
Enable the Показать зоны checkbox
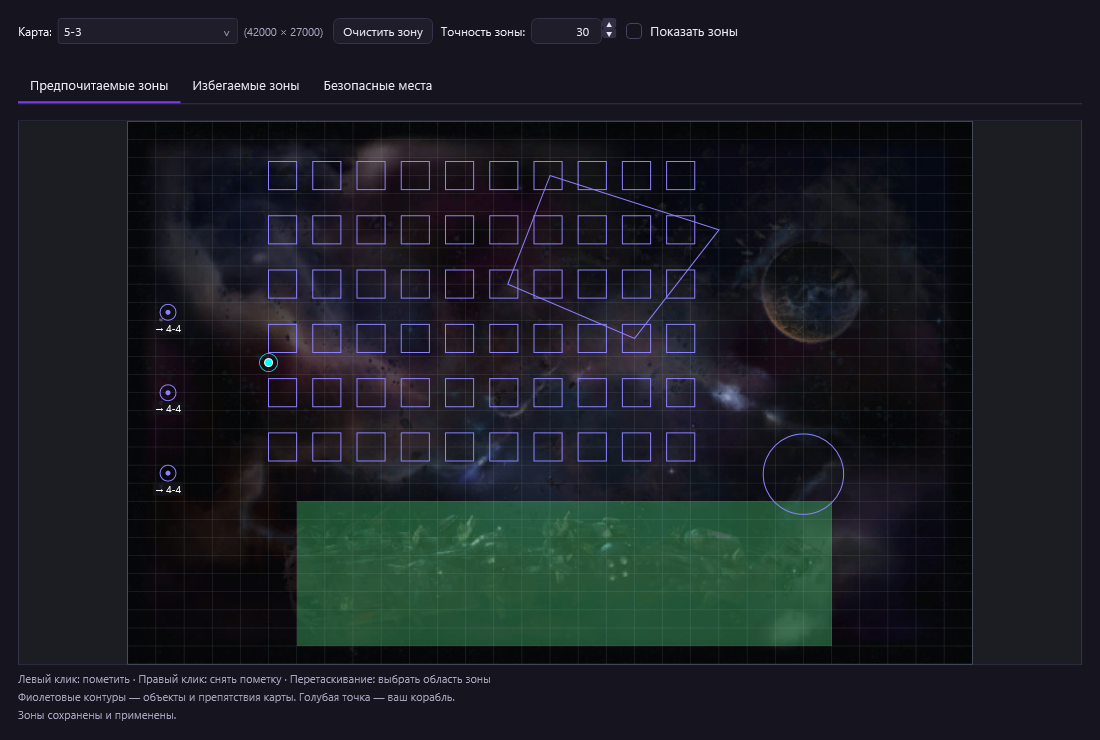coord(633,32)
